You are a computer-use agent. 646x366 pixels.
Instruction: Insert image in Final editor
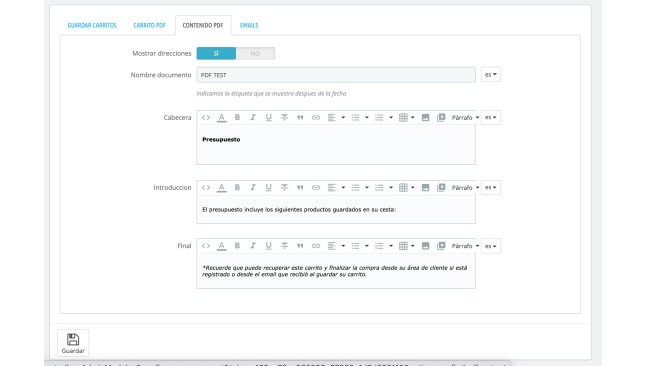(426, 246)
